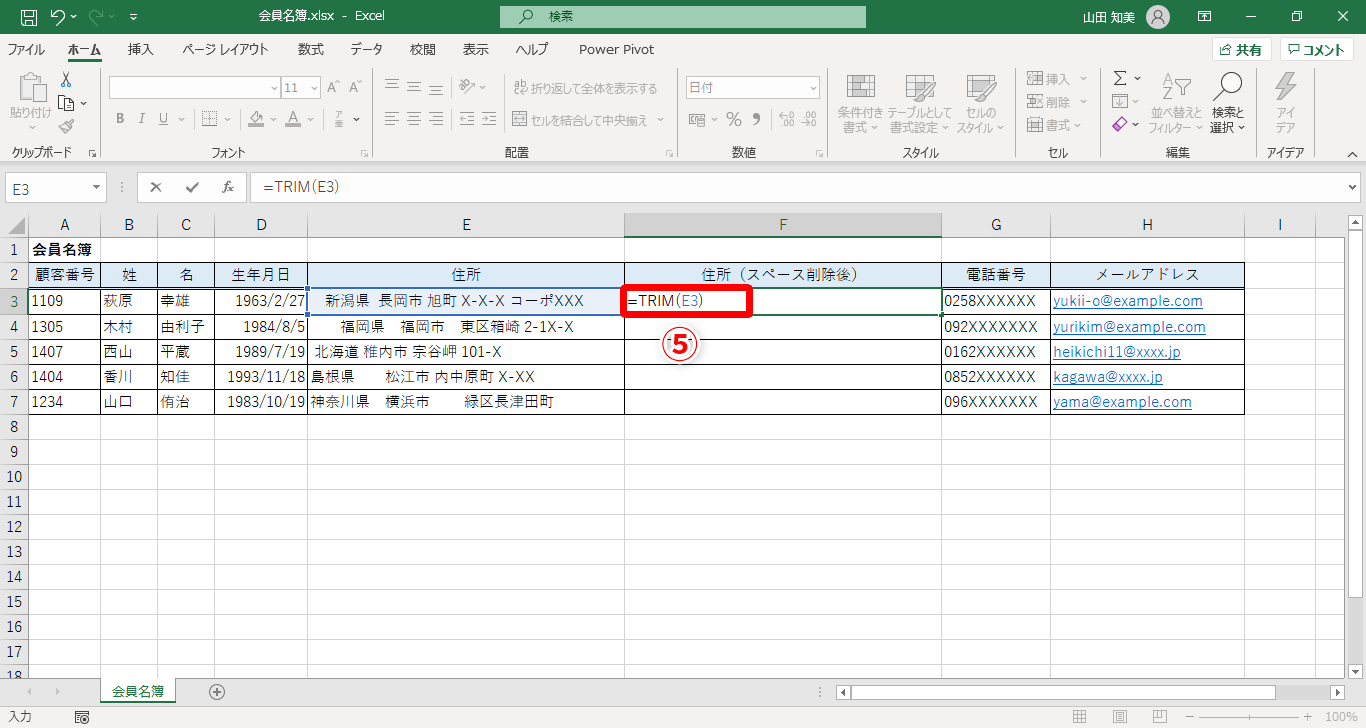Click the Save icon in title bar
Viewport: 1366px width, 728px height.
point(29,17)
